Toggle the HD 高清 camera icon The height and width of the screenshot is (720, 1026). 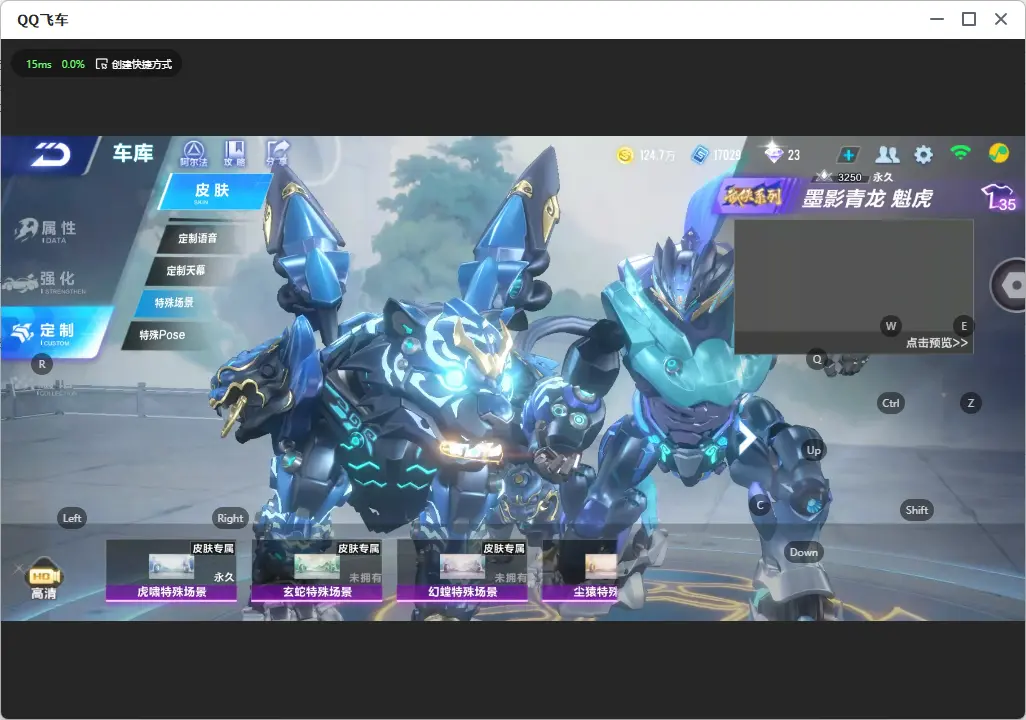click(44, 579)
